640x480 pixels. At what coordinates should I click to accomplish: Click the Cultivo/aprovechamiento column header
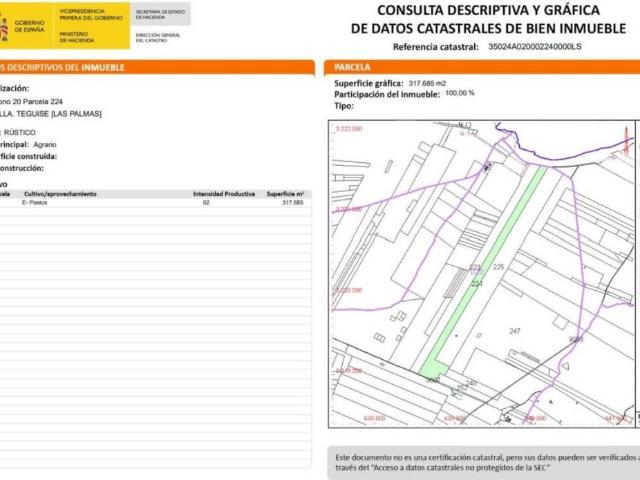[x=60, y=192]
